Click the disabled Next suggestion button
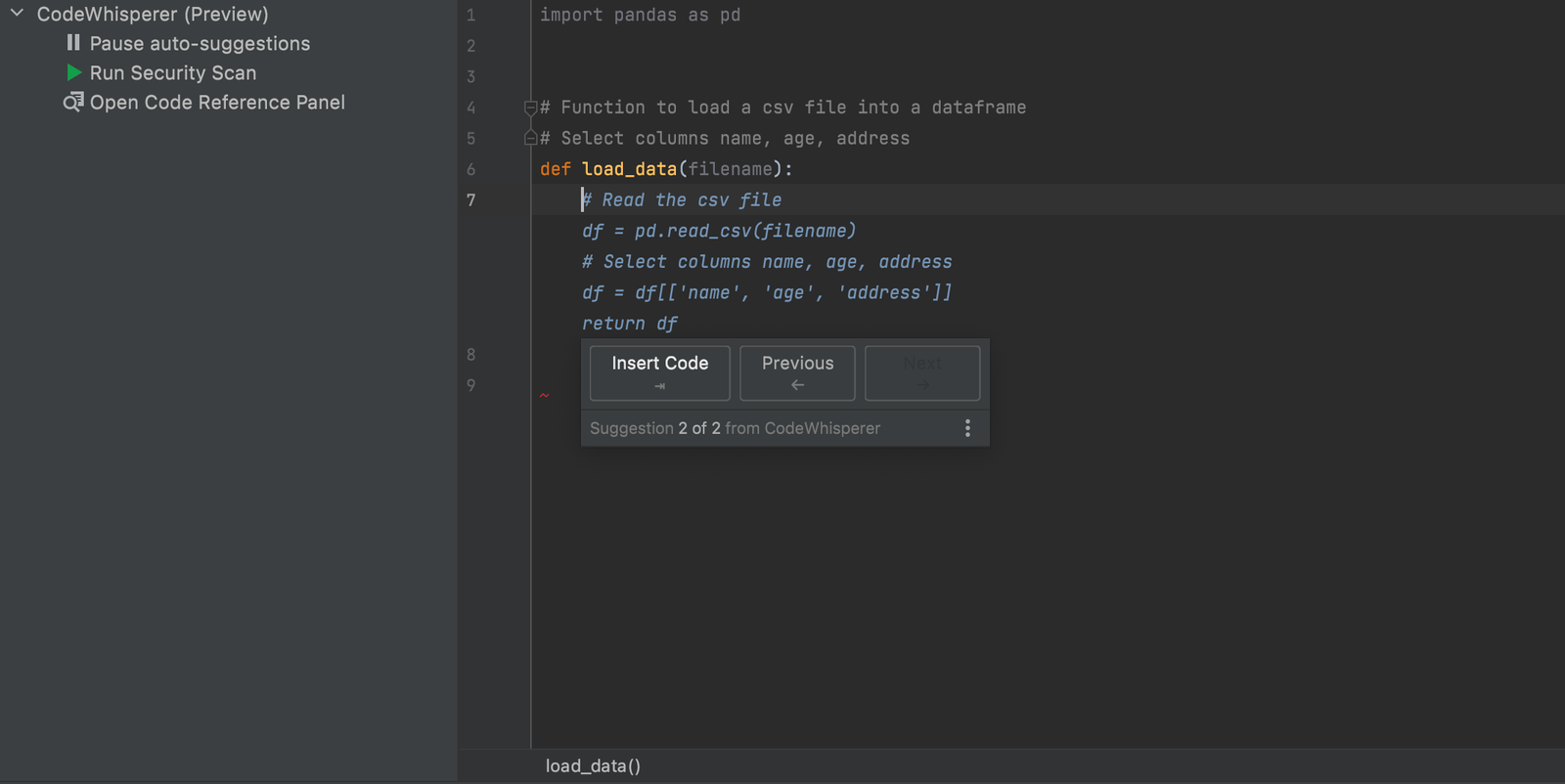Viewport: 1565px width, 784px height. (x=921, y=372)
